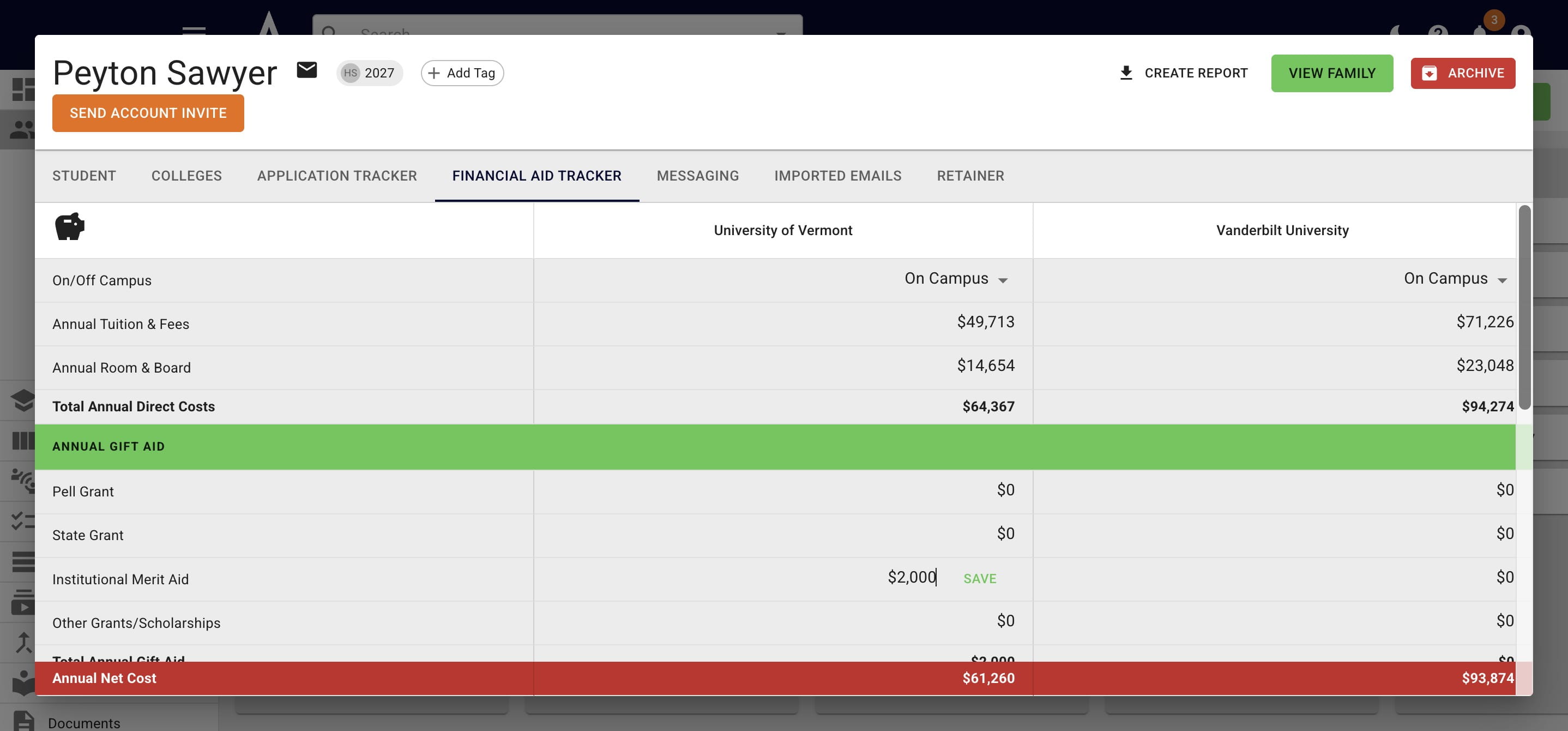The height and width of the screenshot is (731, 1568).
Task: Click the View Family button
Action: pyautogui.click(x=1332, y=73)
